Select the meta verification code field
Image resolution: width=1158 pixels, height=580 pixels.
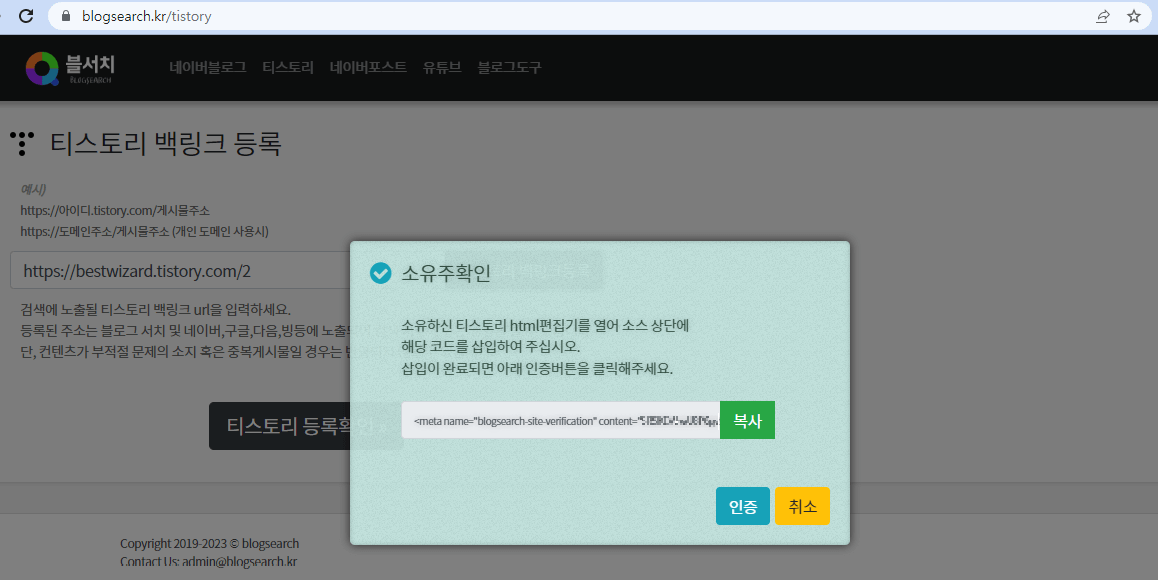point(561,420)
